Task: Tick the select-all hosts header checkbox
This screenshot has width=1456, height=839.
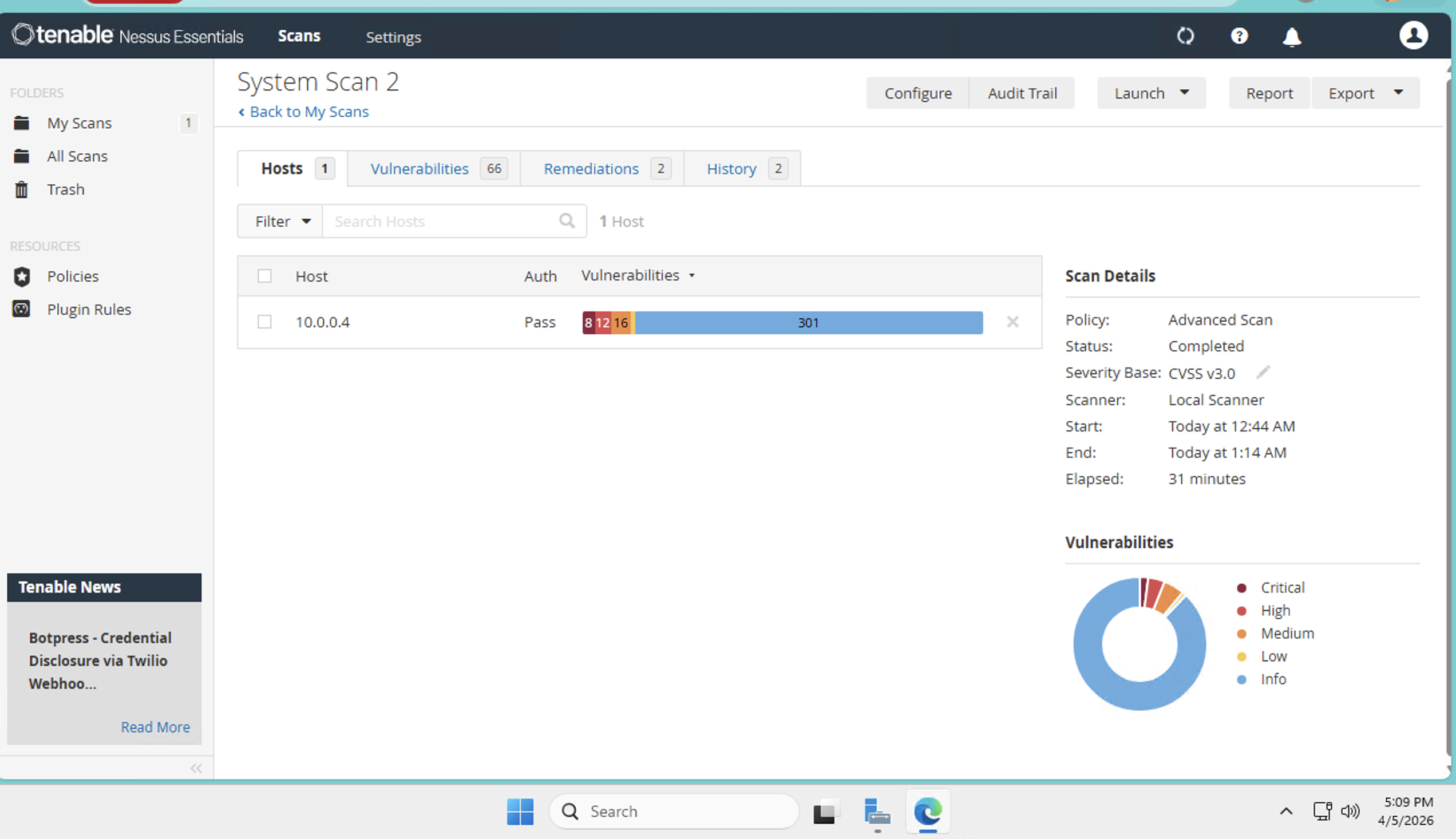Action: 264,276
